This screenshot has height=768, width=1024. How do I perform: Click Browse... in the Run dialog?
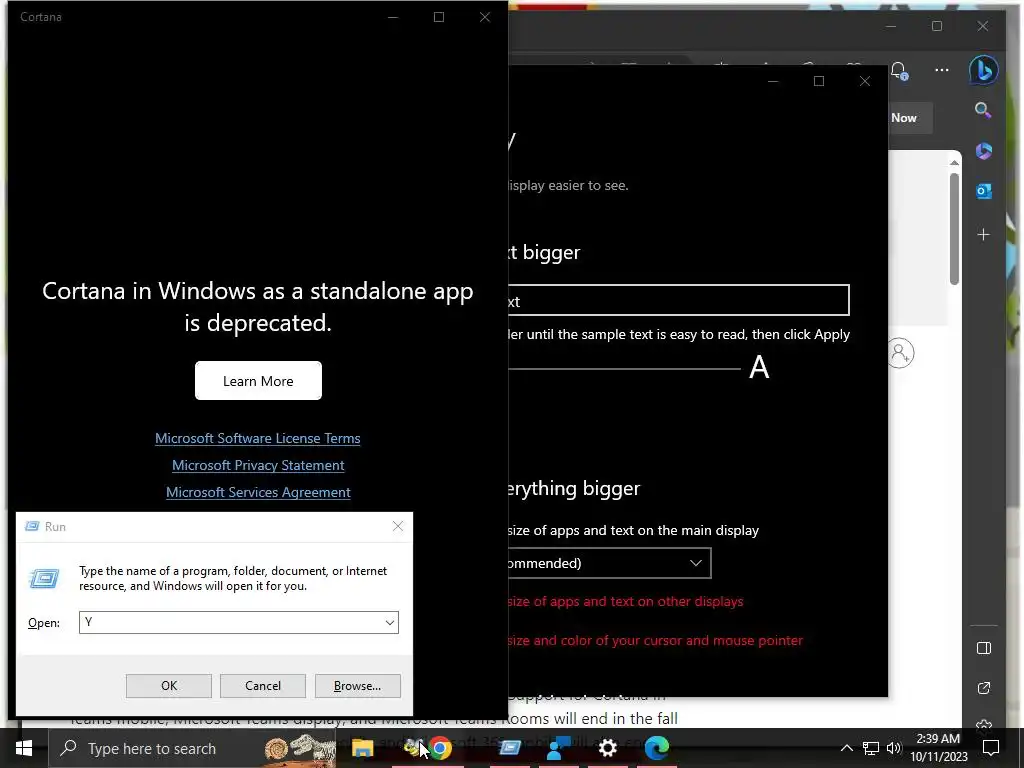357,686
